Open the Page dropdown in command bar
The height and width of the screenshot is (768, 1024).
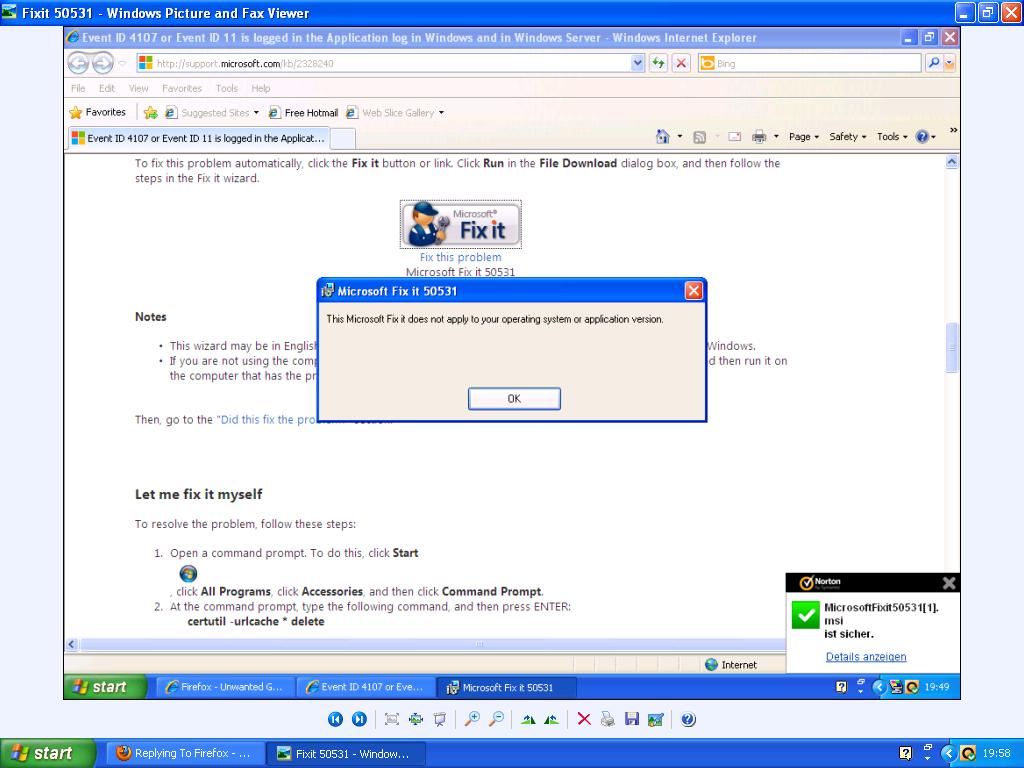804,136
